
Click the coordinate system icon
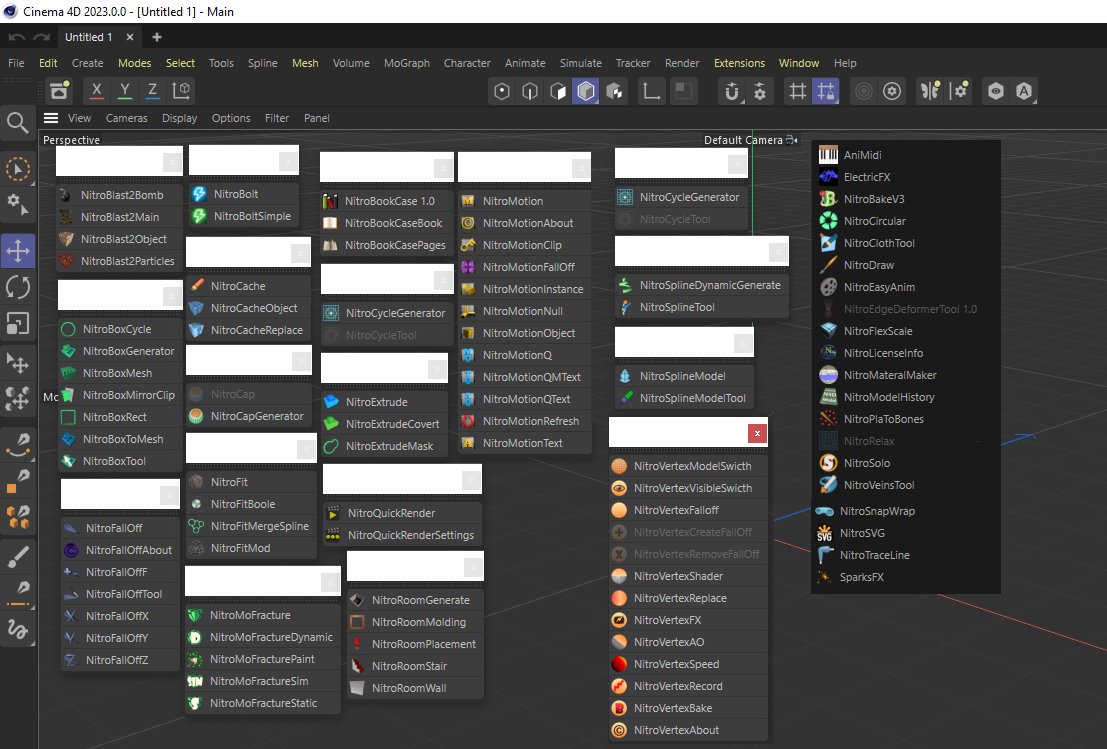coord(181,90)
